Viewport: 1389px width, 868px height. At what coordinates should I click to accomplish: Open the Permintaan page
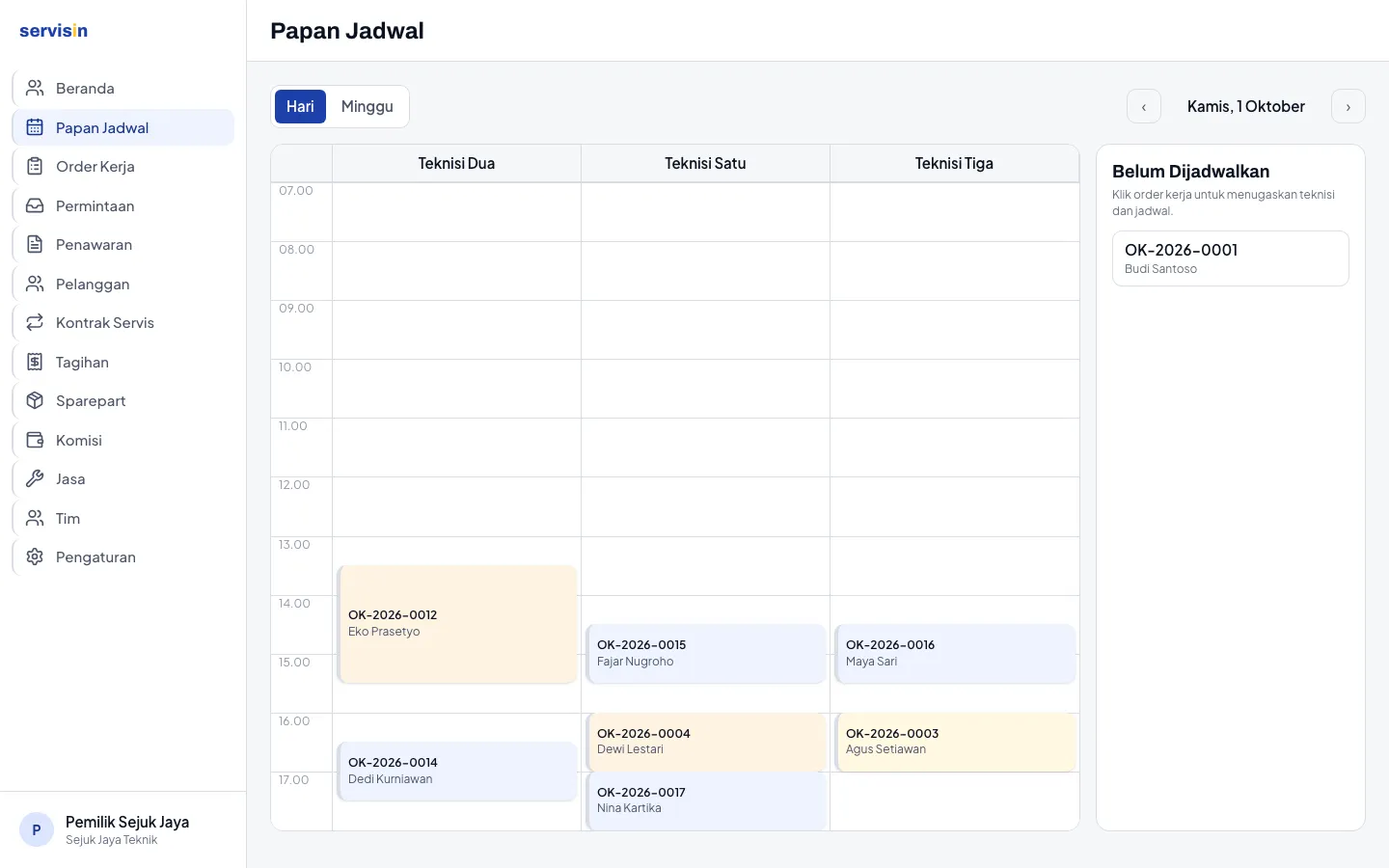pos(123,205)
